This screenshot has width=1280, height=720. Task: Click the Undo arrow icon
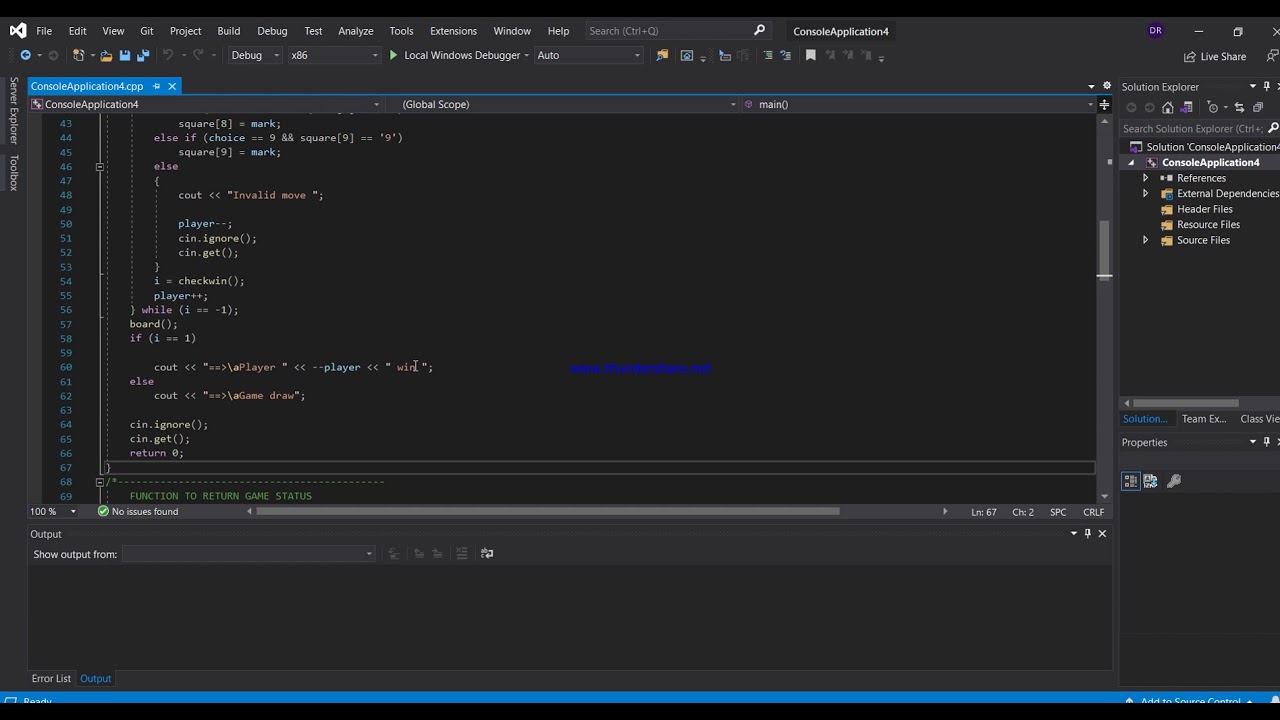168,55
